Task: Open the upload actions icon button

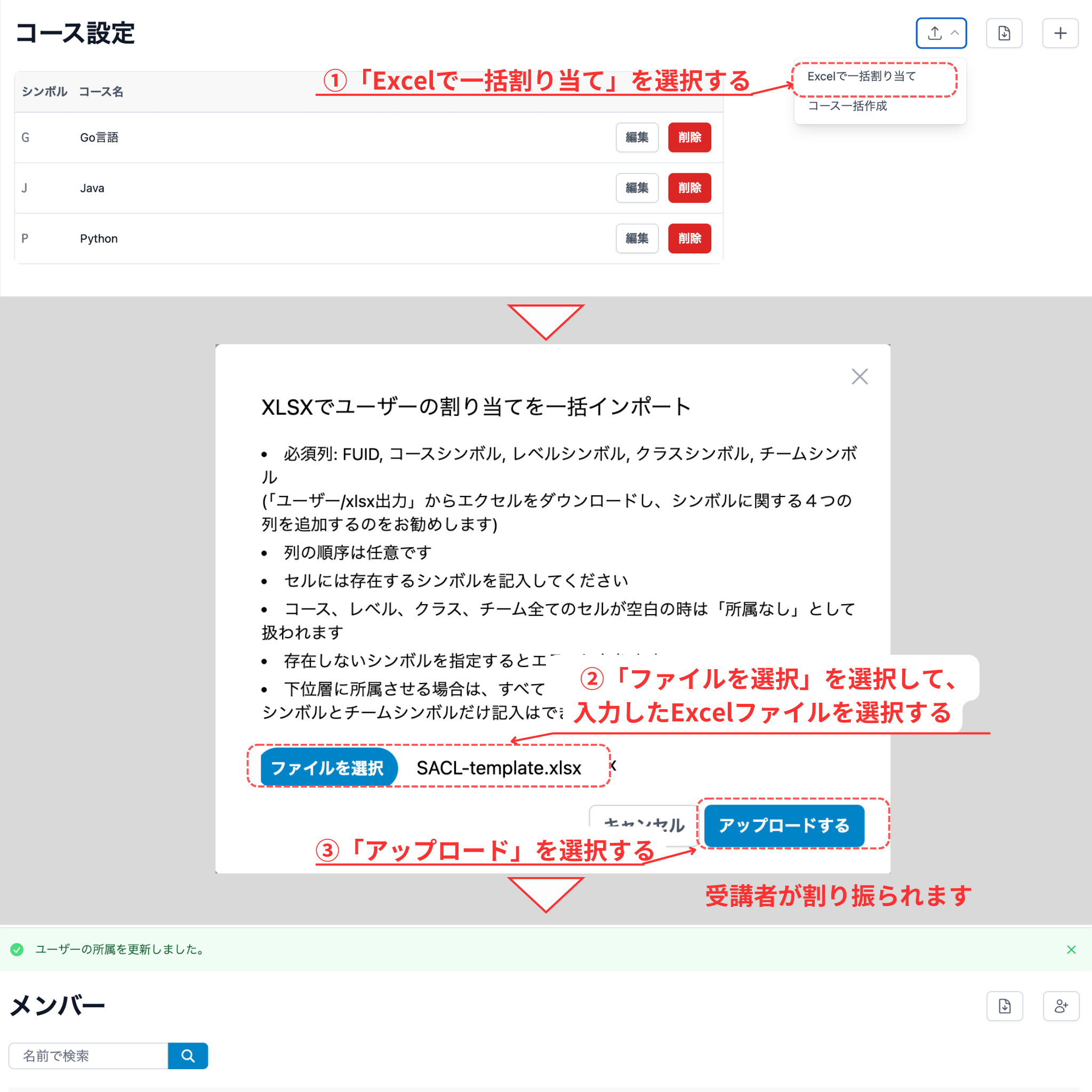Action: pos(935,33)
